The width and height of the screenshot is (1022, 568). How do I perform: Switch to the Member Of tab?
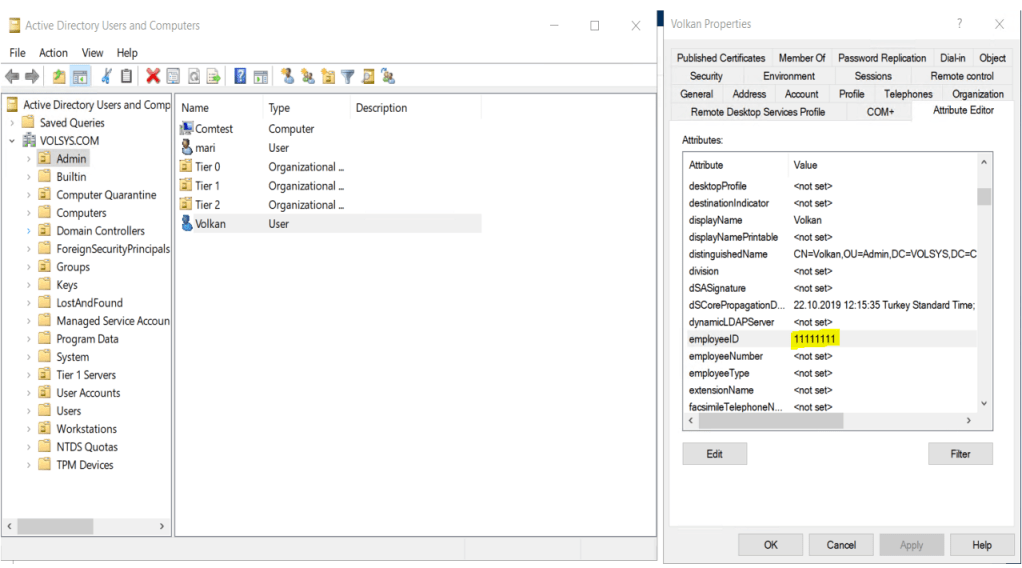click(802, 58)
